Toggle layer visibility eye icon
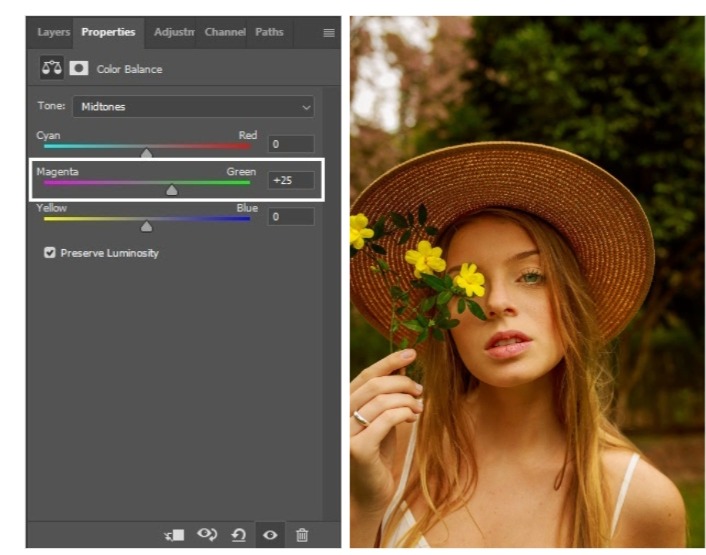Viewport: 706px width, 555px height. (x=269, y=535)
